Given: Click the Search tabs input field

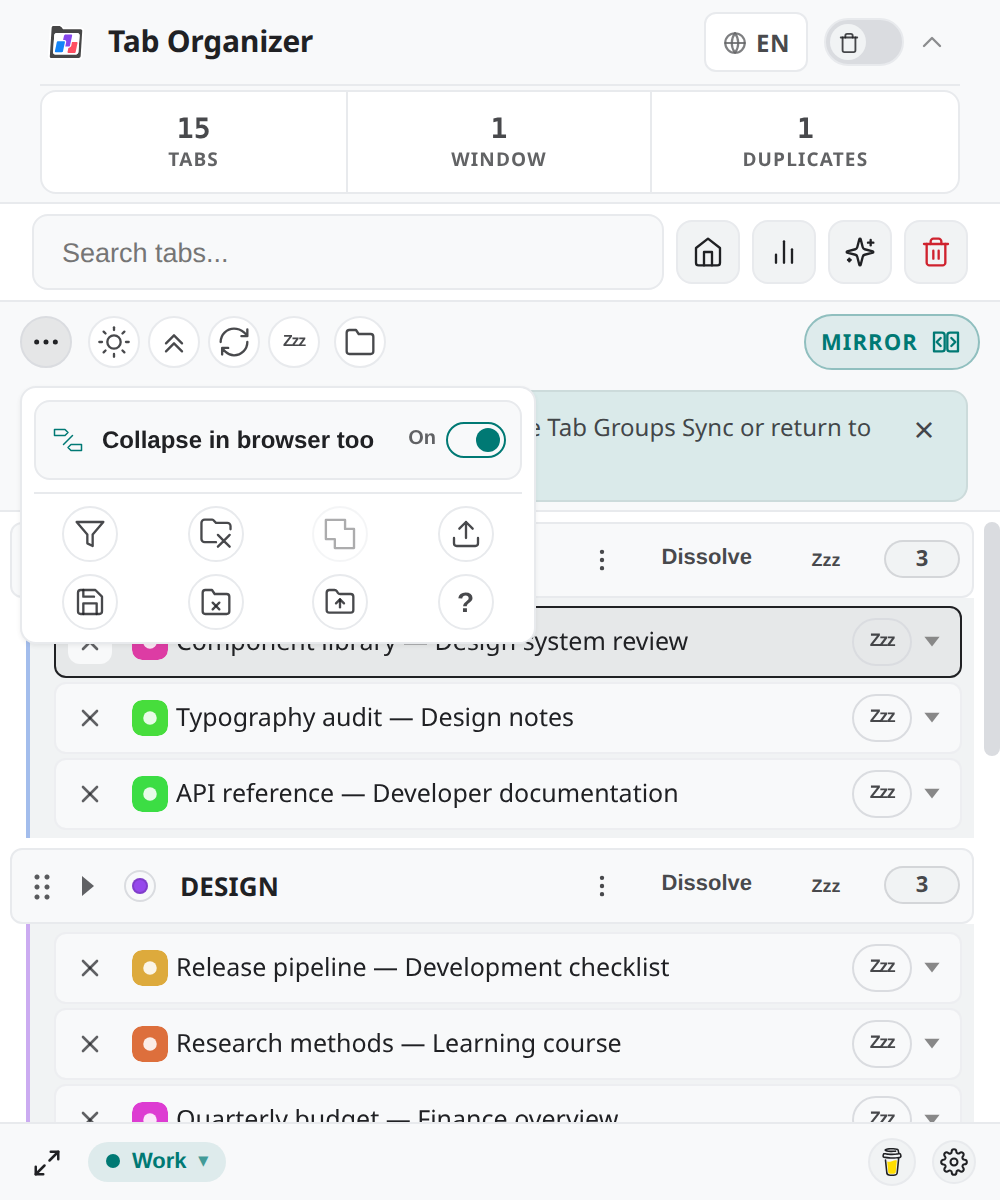Looking at the screenshot, I should pos(348,252).
